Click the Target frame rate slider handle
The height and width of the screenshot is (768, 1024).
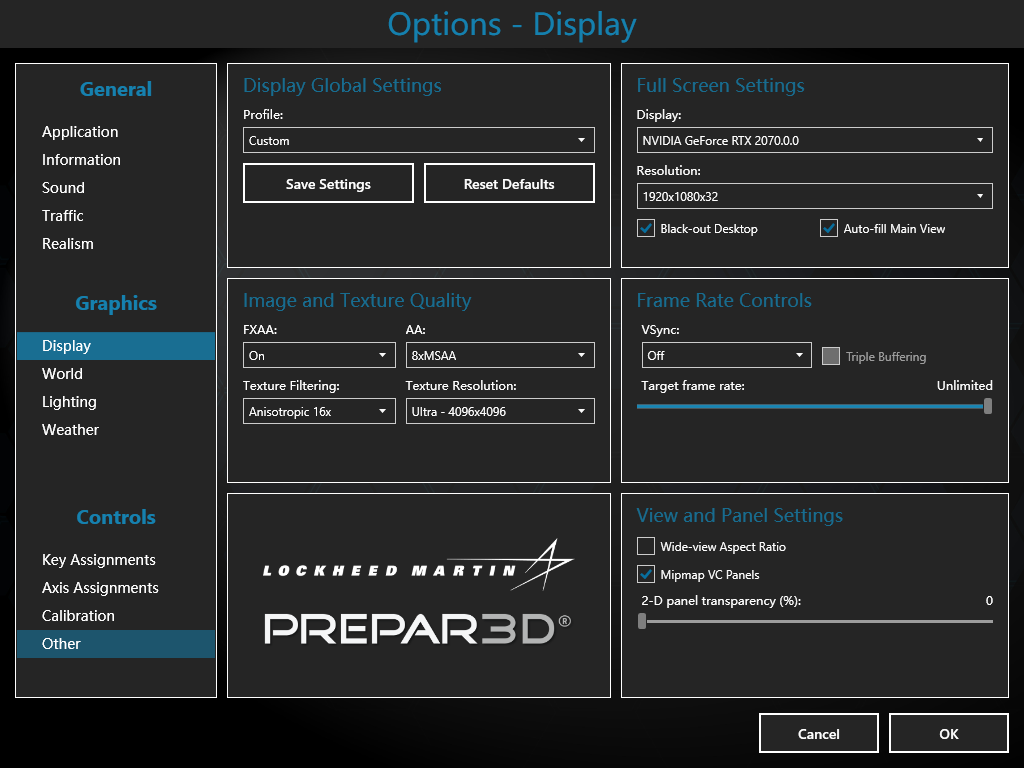tap(988, 406)
